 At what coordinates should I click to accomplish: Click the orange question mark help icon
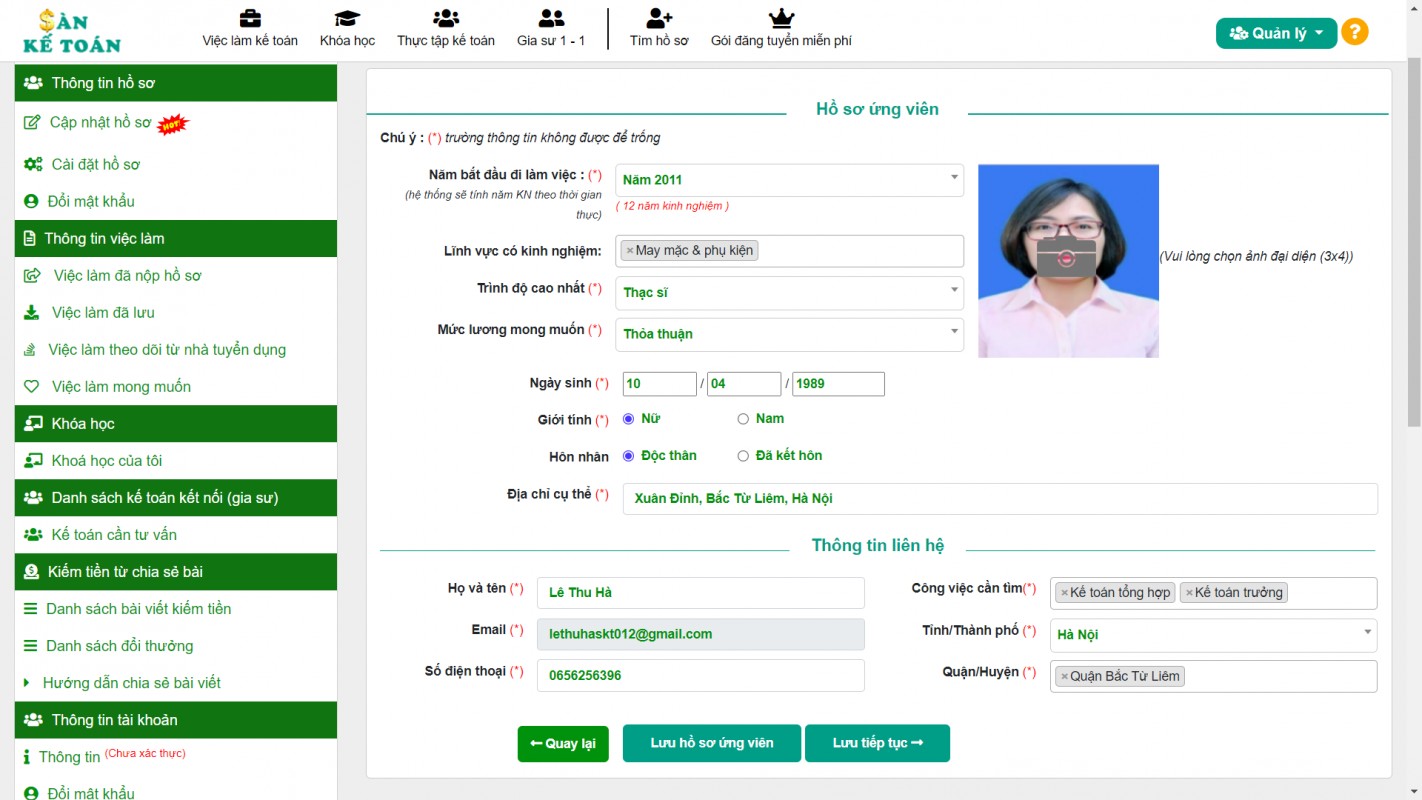click(x=1354, y=32)
